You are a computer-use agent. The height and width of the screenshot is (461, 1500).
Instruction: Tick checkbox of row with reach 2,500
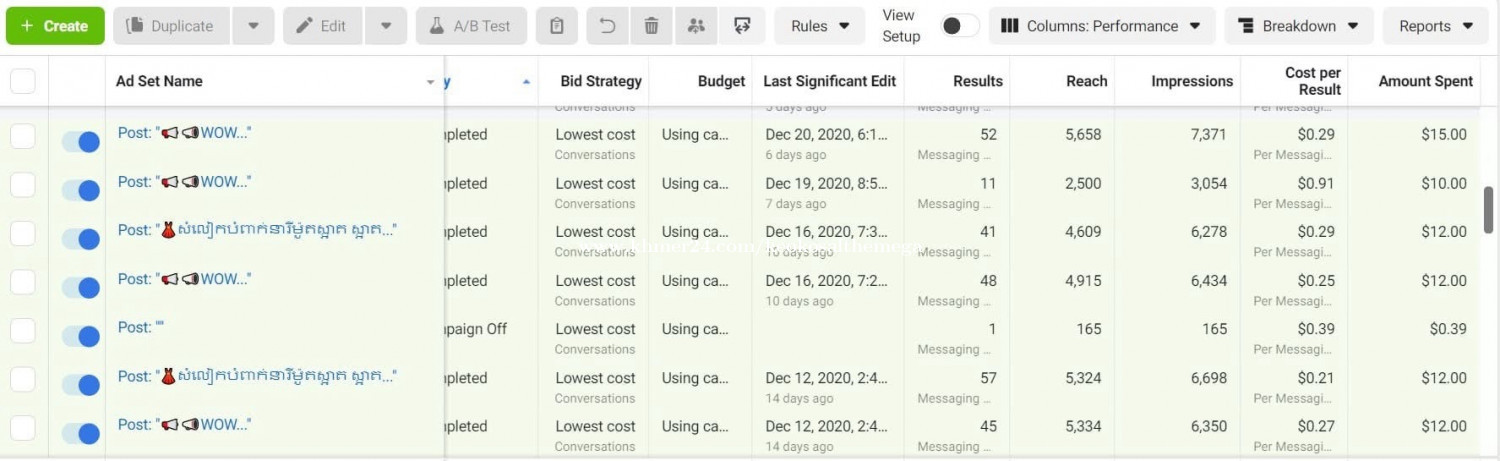[x=22, y=185]
